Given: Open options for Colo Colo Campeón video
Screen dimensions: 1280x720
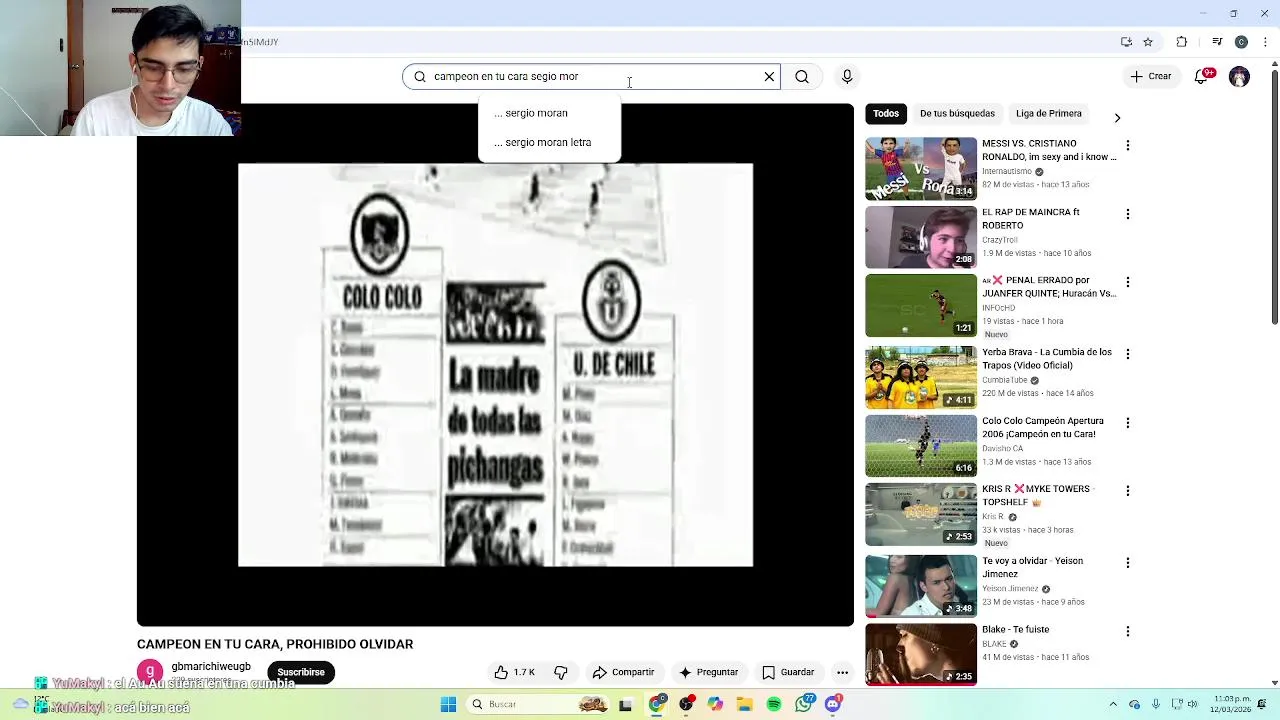Looking at the screenshot, I should coord(1128,423).
